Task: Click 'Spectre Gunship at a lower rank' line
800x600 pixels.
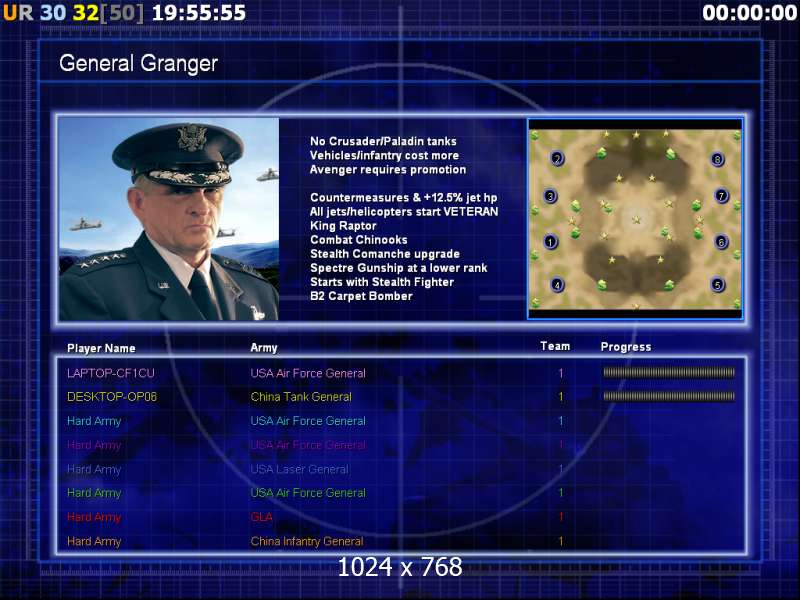Action: pyautogui.click(x=398, y=268)
